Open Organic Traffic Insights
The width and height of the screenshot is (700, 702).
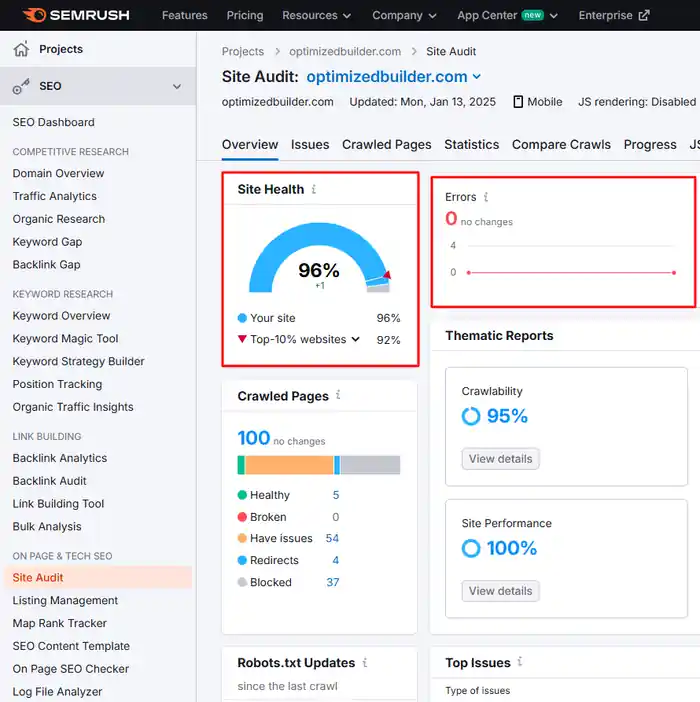click(x=73, y=407)
